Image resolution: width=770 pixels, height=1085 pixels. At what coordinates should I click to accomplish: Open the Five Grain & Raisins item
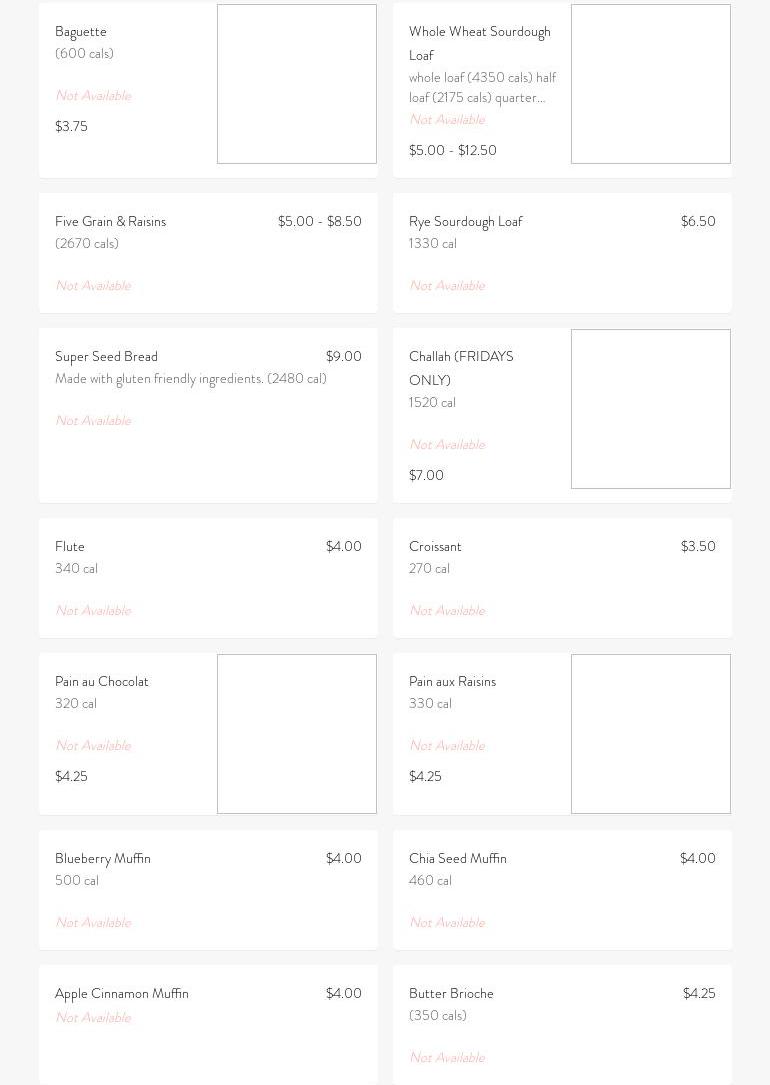(110, 222)
